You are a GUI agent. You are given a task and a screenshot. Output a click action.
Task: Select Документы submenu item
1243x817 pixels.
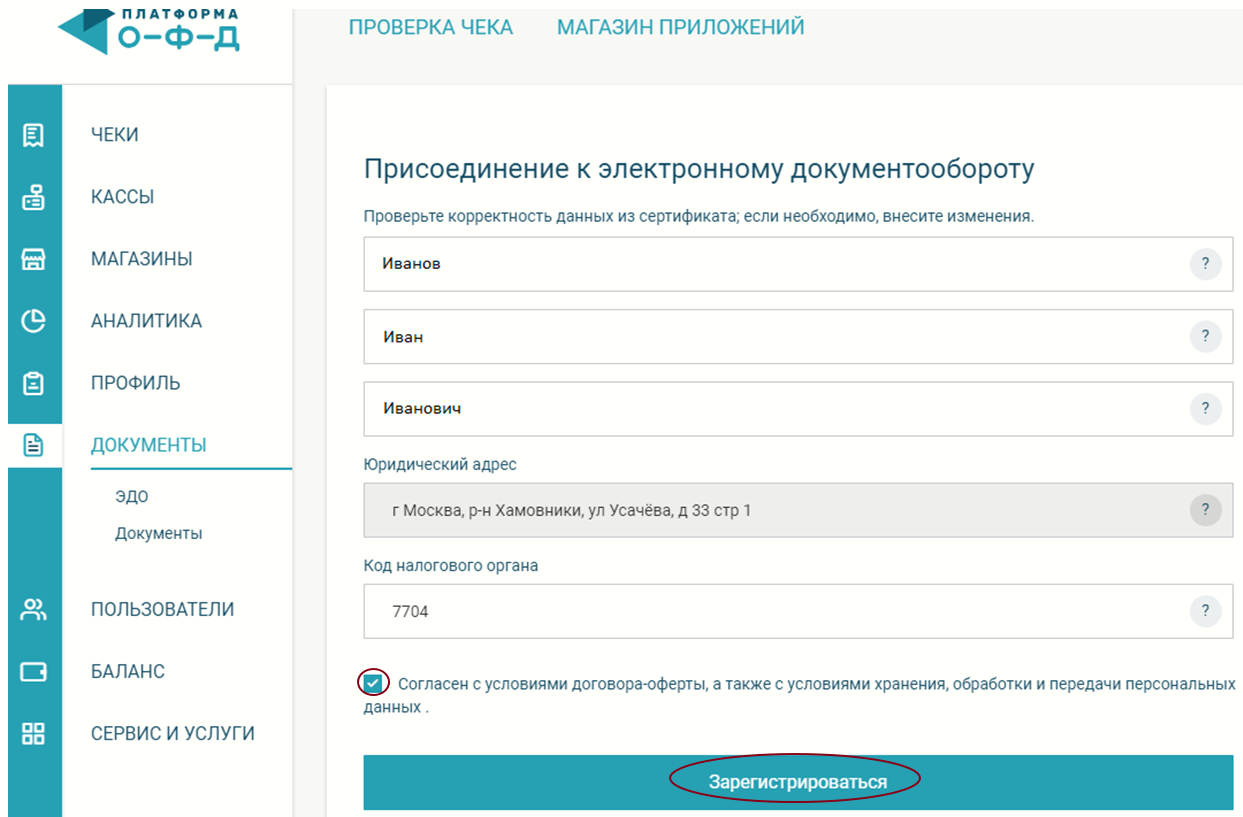[158, 534]
